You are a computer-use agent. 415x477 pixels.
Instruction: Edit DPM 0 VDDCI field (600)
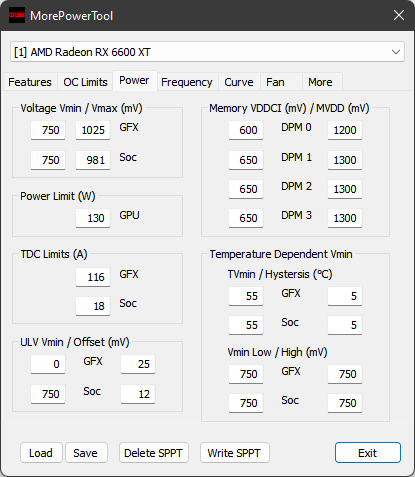pyautogui.click(x=246, y=130)
